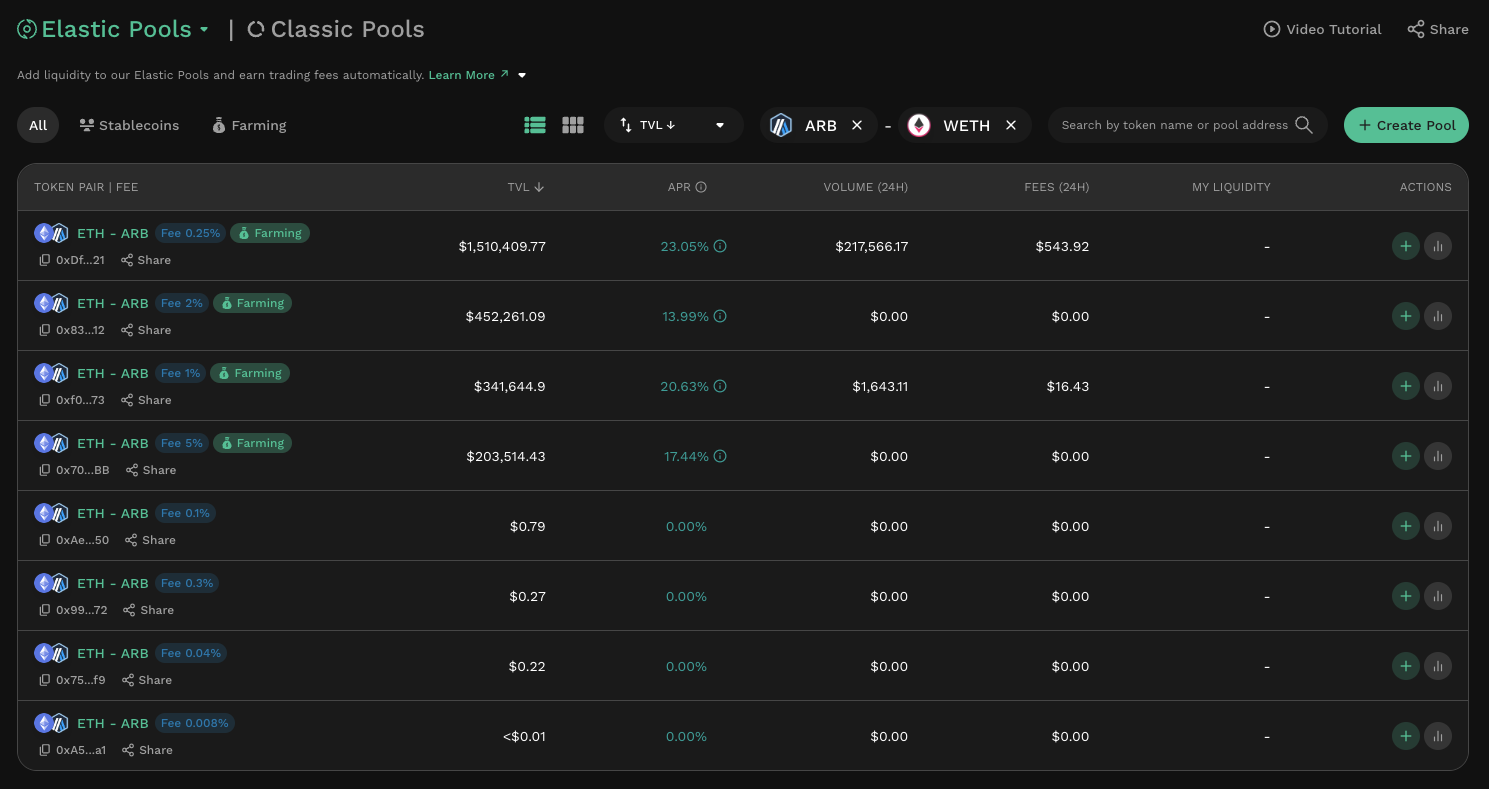This screenshot has height=789, width=1489.
Task: Copy pool address 0xf0...73
Action: (x=44, y=400)
